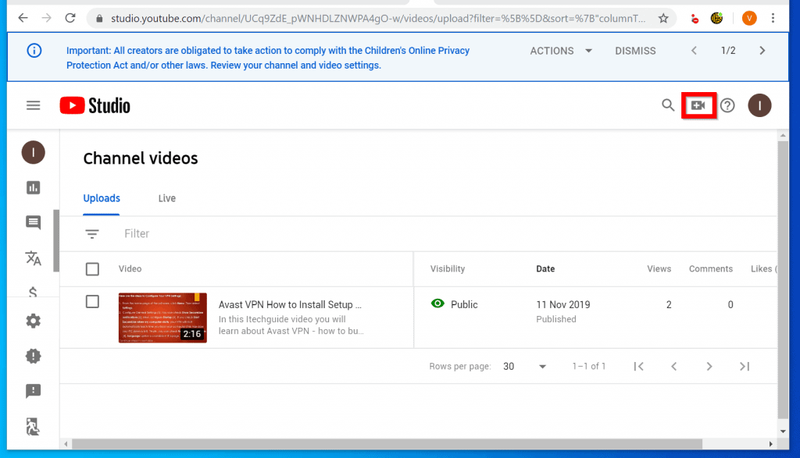Click the '1–1 of 1' pagination text
The image size is (800, 458).
589,366
